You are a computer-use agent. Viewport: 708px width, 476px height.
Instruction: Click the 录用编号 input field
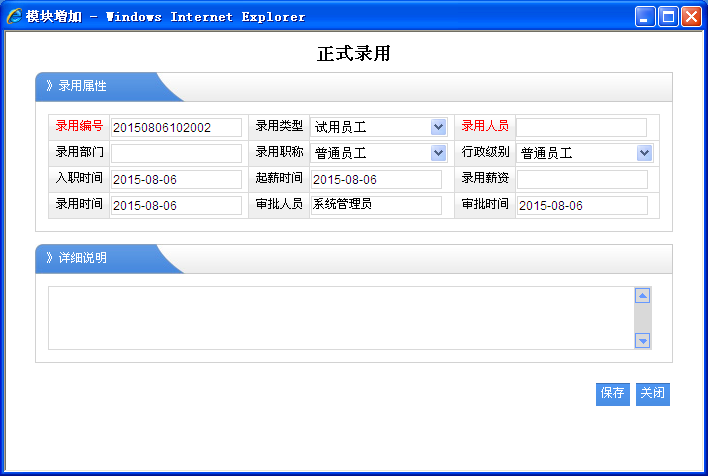point(176,127)
